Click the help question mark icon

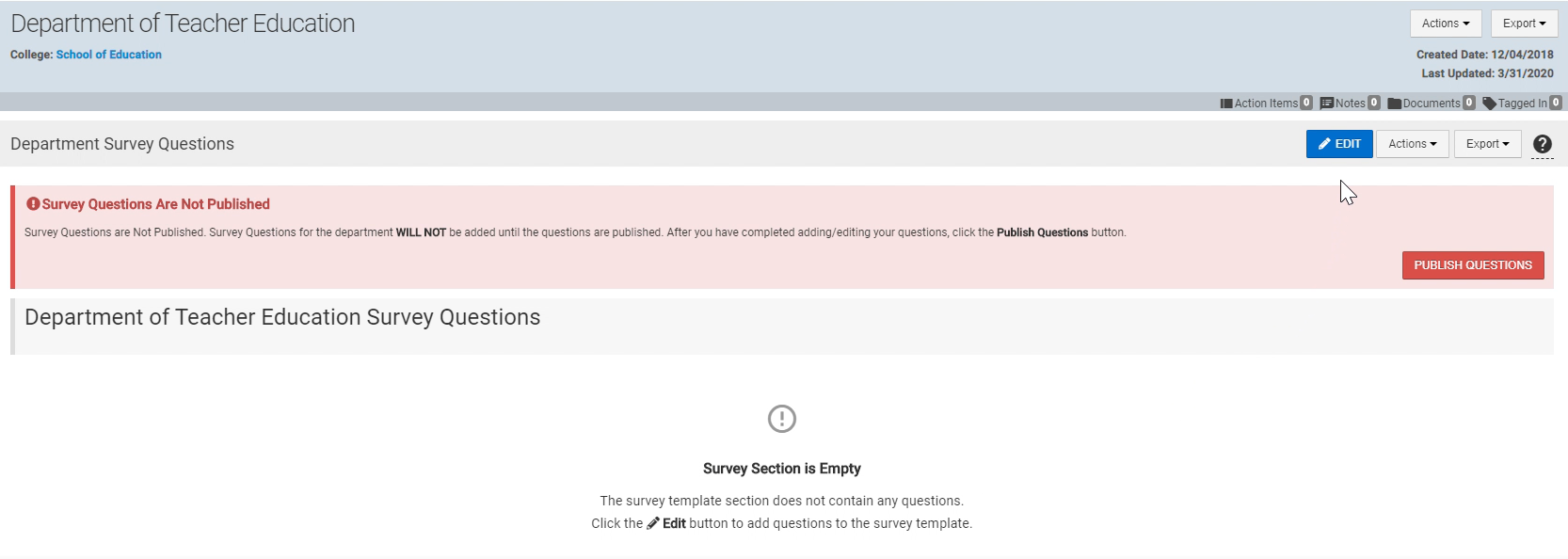(1542, 144)
